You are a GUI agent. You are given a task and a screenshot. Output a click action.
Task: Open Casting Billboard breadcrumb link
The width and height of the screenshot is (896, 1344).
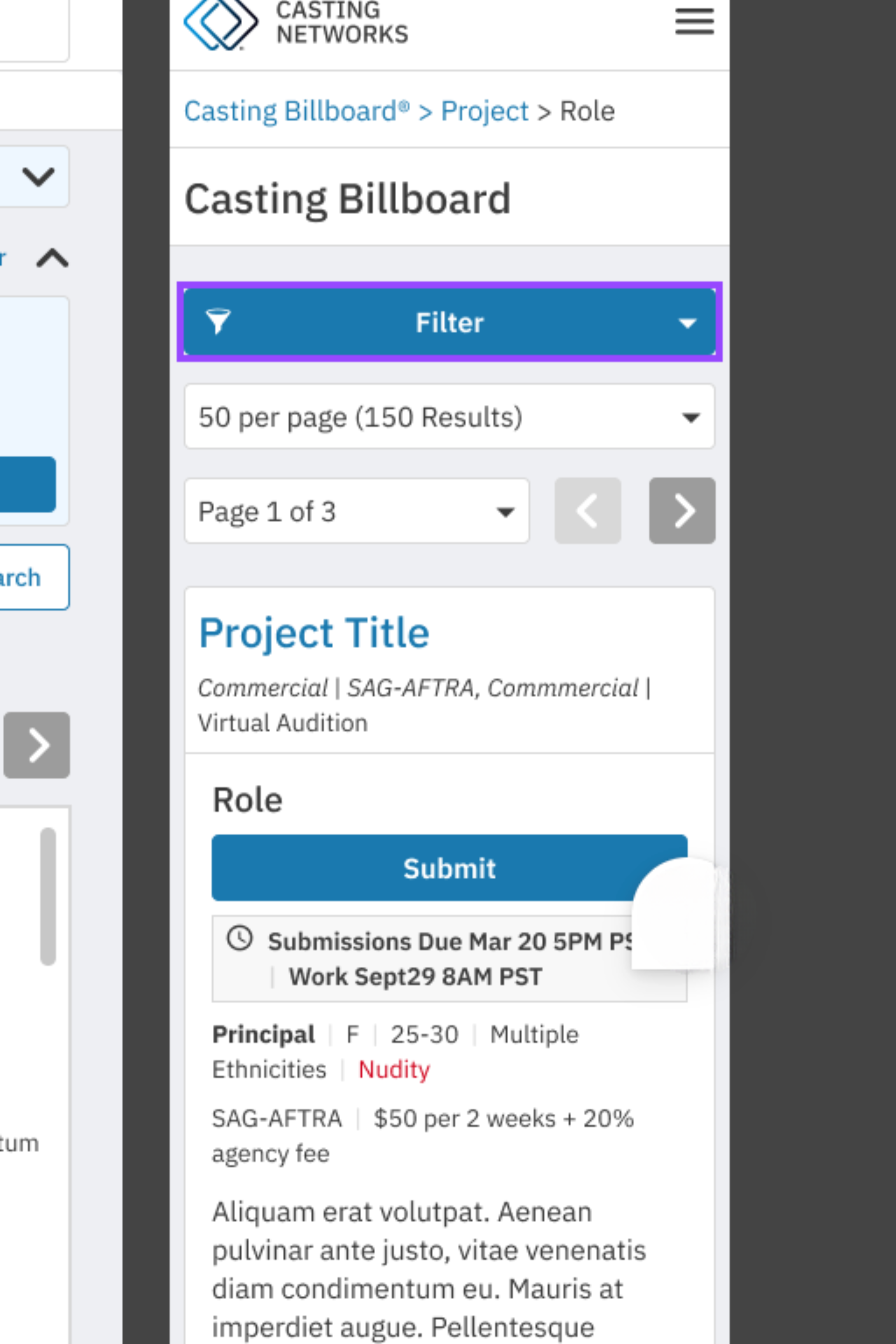(297, 111)
